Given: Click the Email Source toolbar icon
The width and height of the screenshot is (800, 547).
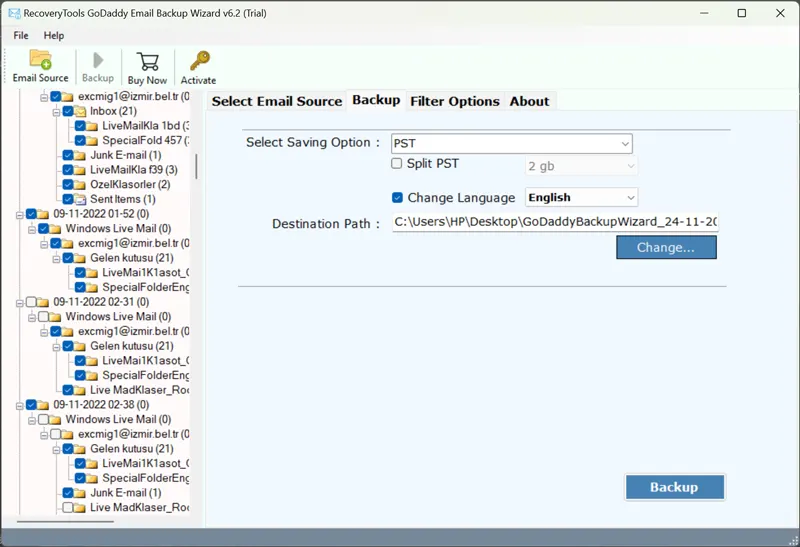Looking at the screenshot, I should tap(40, 61).
